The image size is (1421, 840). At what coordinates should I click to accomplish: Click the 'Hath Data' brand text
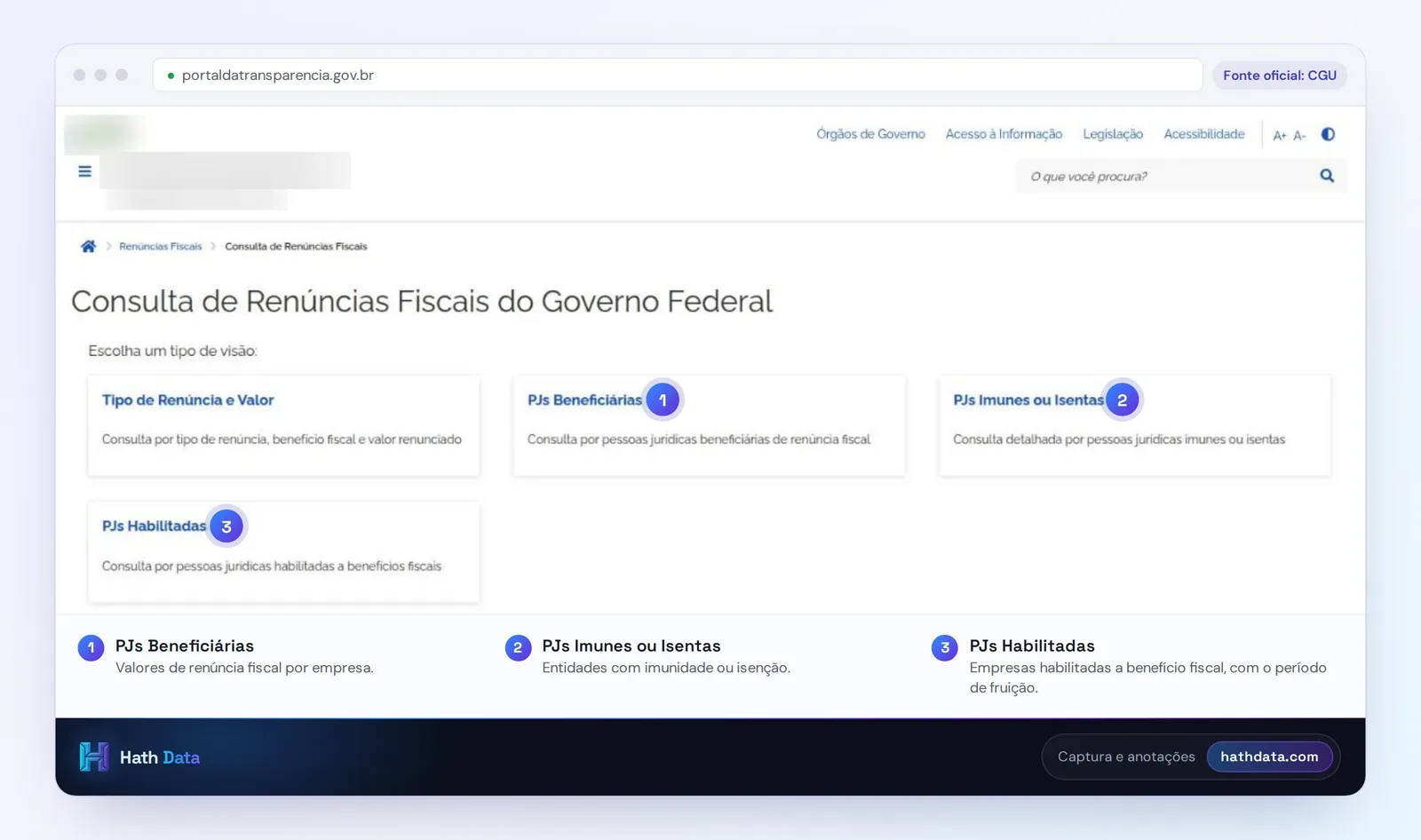[x=160, y=757]
